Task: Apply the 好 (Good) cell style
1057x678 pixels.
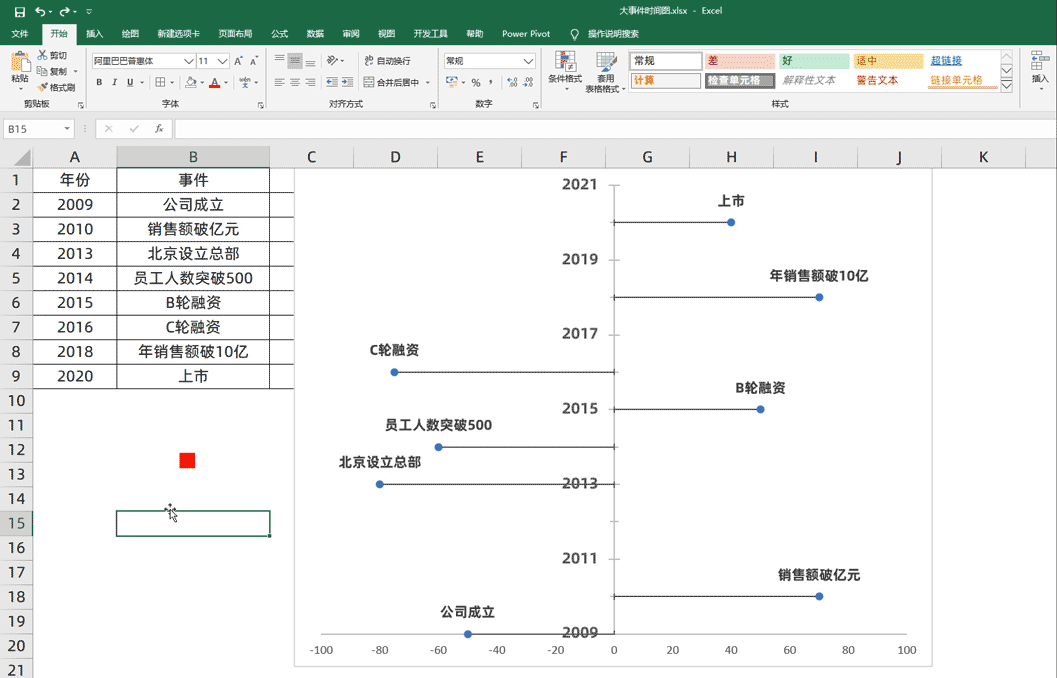Action: coord(814,61)
